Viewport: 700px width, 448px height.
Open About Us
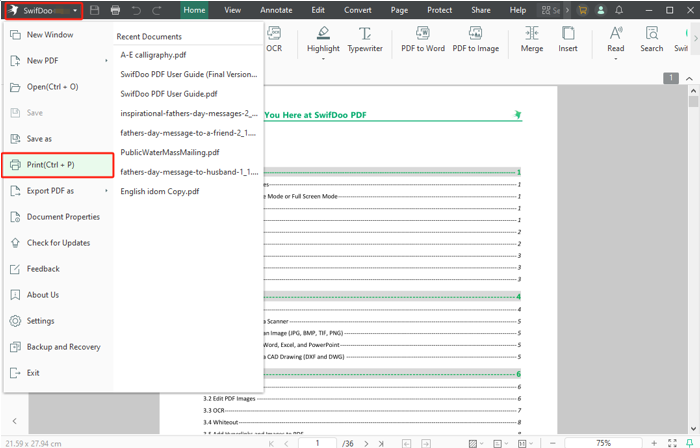58,295
